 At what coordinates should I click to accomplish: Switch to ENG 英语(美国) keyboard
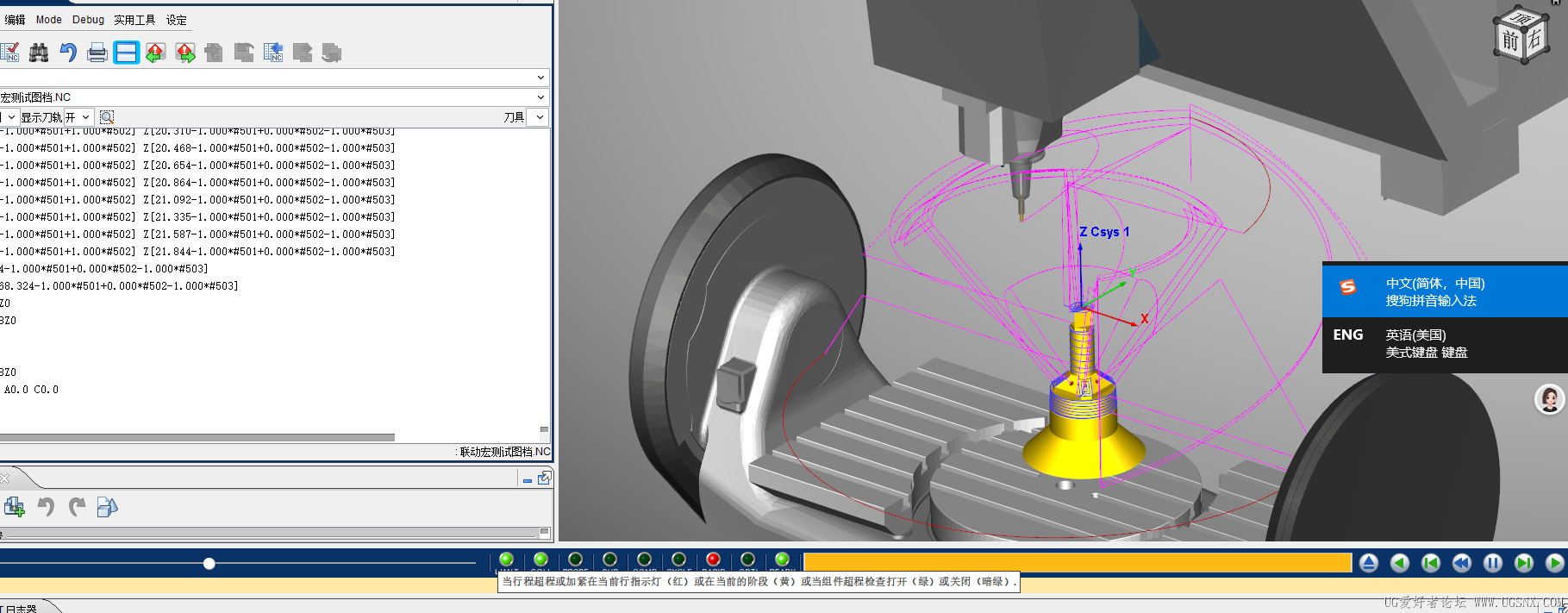pyautogui.click(x=1445, y=343)
